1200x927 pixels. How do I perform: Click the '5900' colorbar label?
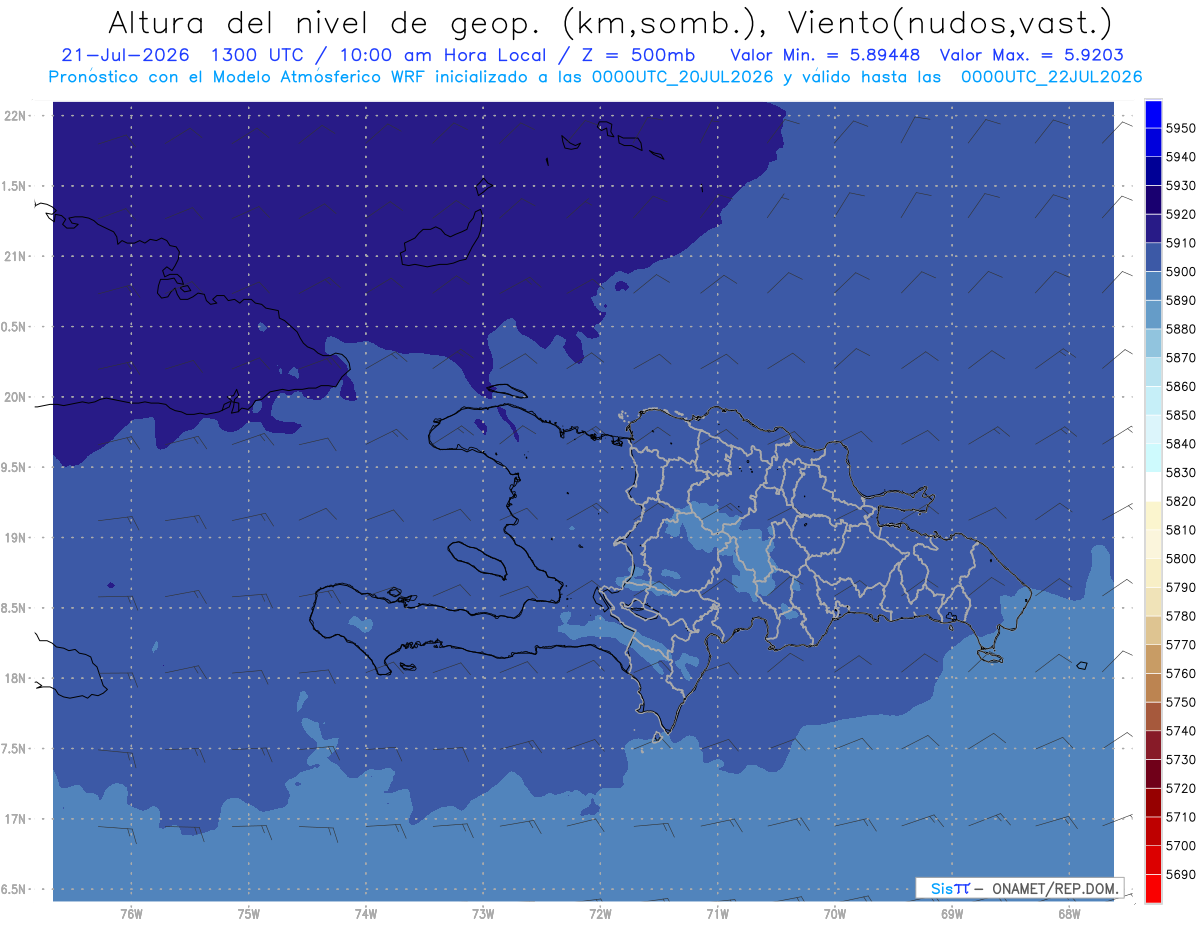tap(1180, 272)
